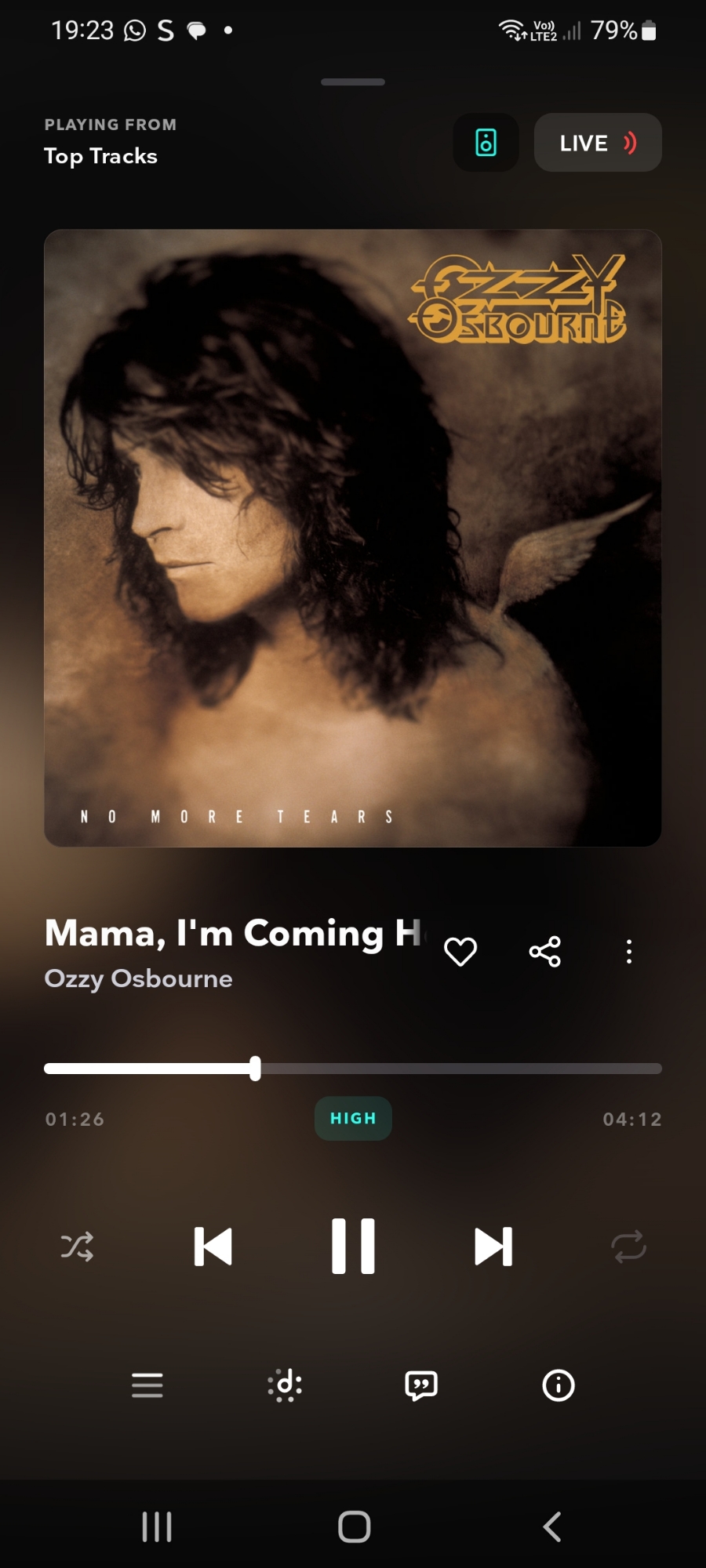Skip to the previous track
This screenshot has height=1568, width=706.
(x=213, y=1246)
